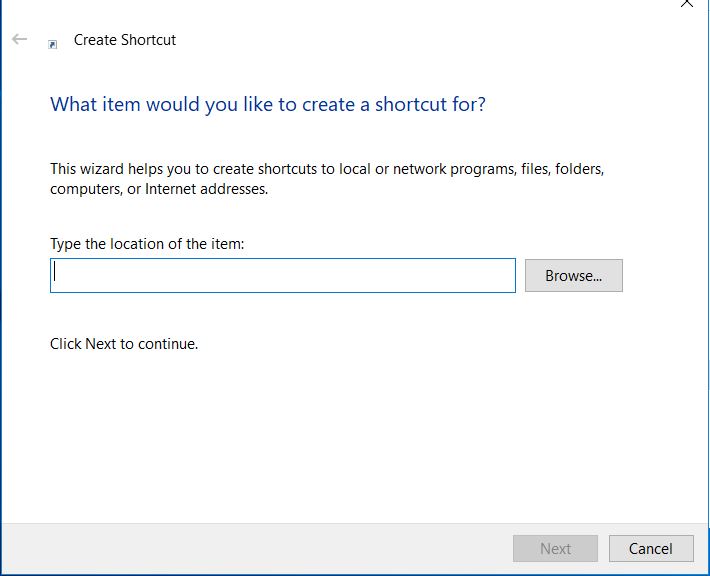Click the "Click Next to continue" text

point(124,344)
